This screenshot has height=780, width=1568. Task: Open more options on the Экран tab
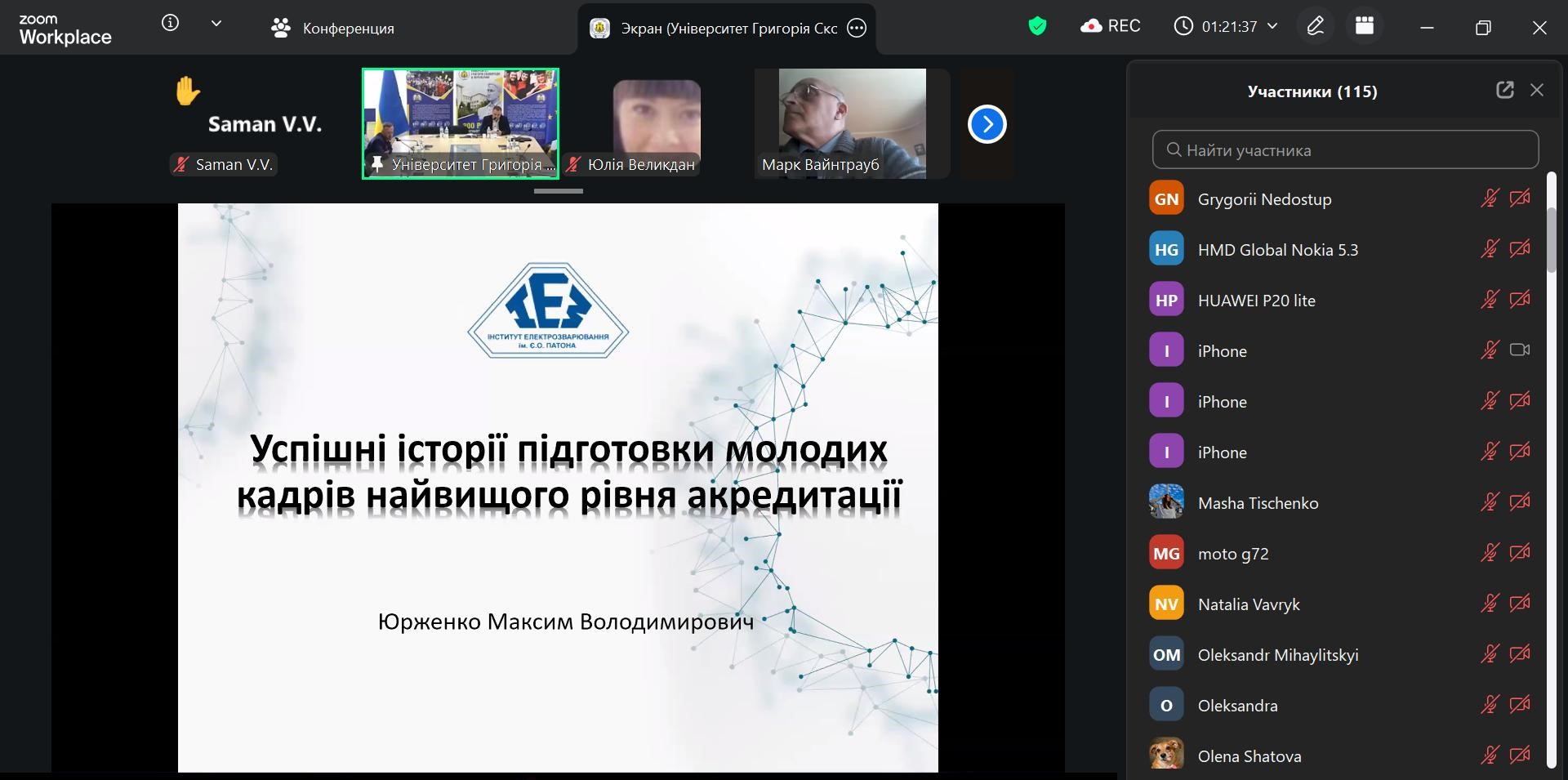click(x=856, y=29)
